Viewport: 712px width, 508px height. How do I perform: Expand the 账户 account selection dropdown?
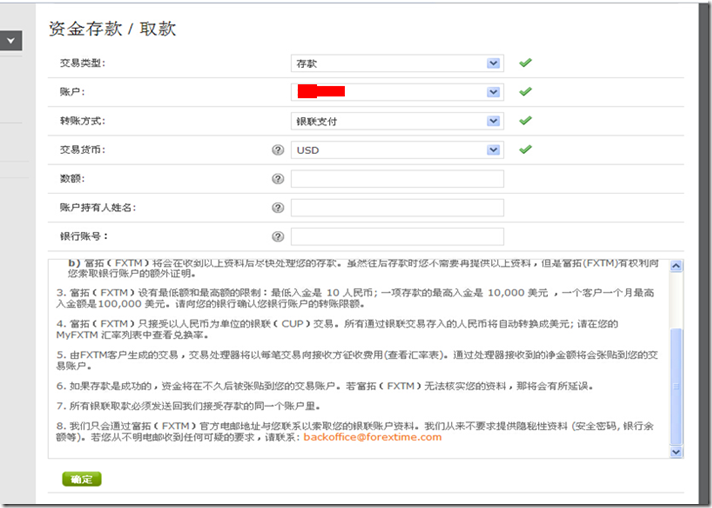(x=396, y=92)
